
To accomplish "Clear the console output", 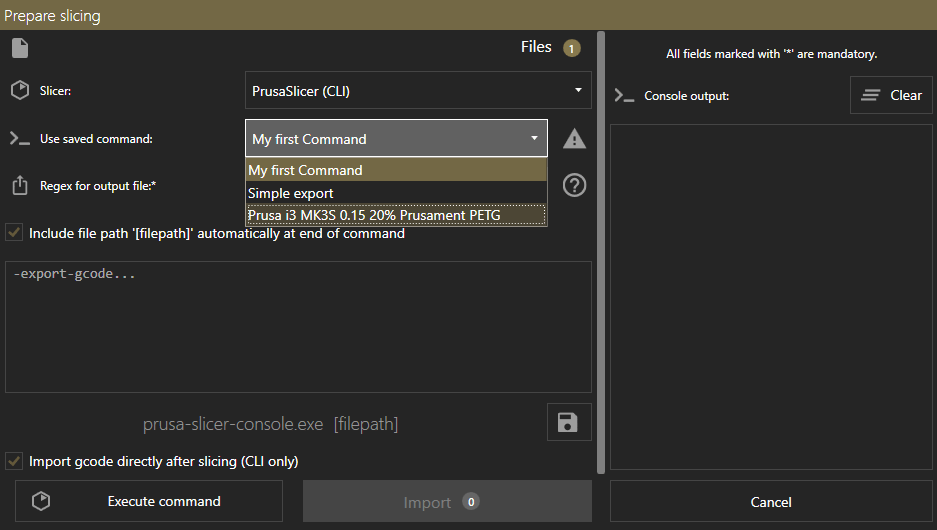I will click(891, 95).
